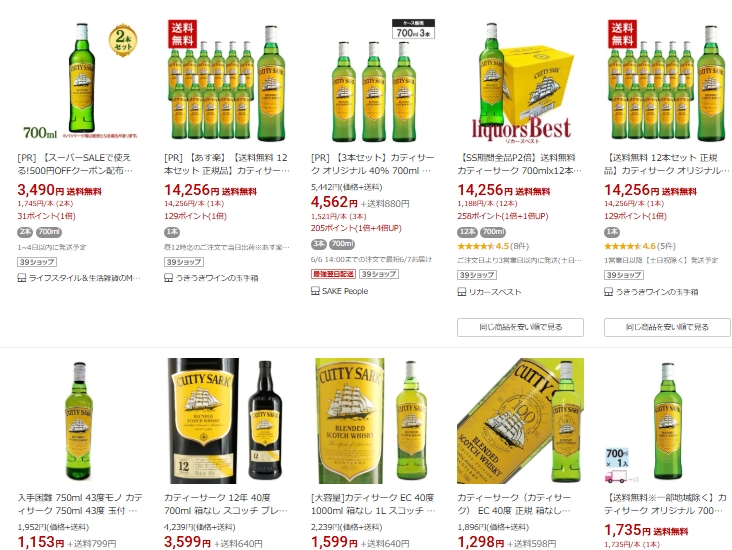
Task: Open the 700ml 3本 three bottles image
Action: (373, 80)
